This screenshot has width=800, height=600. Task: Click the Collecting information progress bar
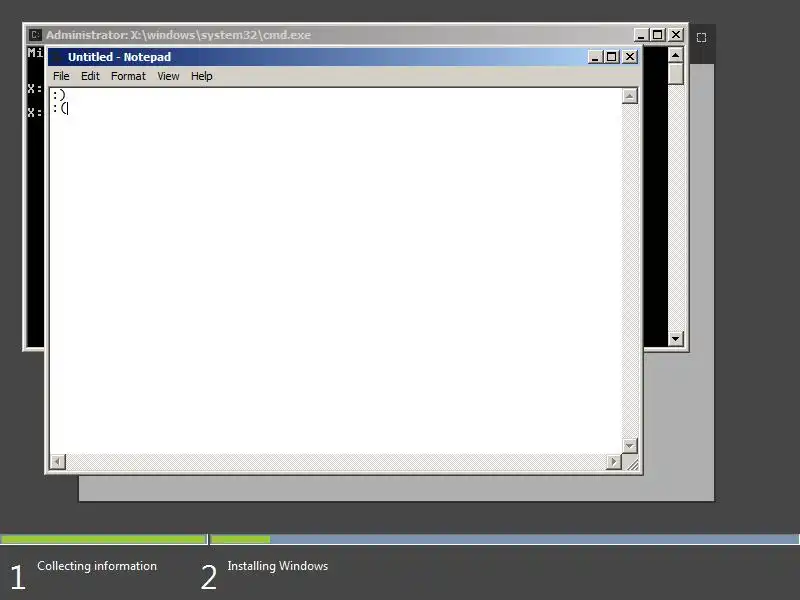click(104, 539)
